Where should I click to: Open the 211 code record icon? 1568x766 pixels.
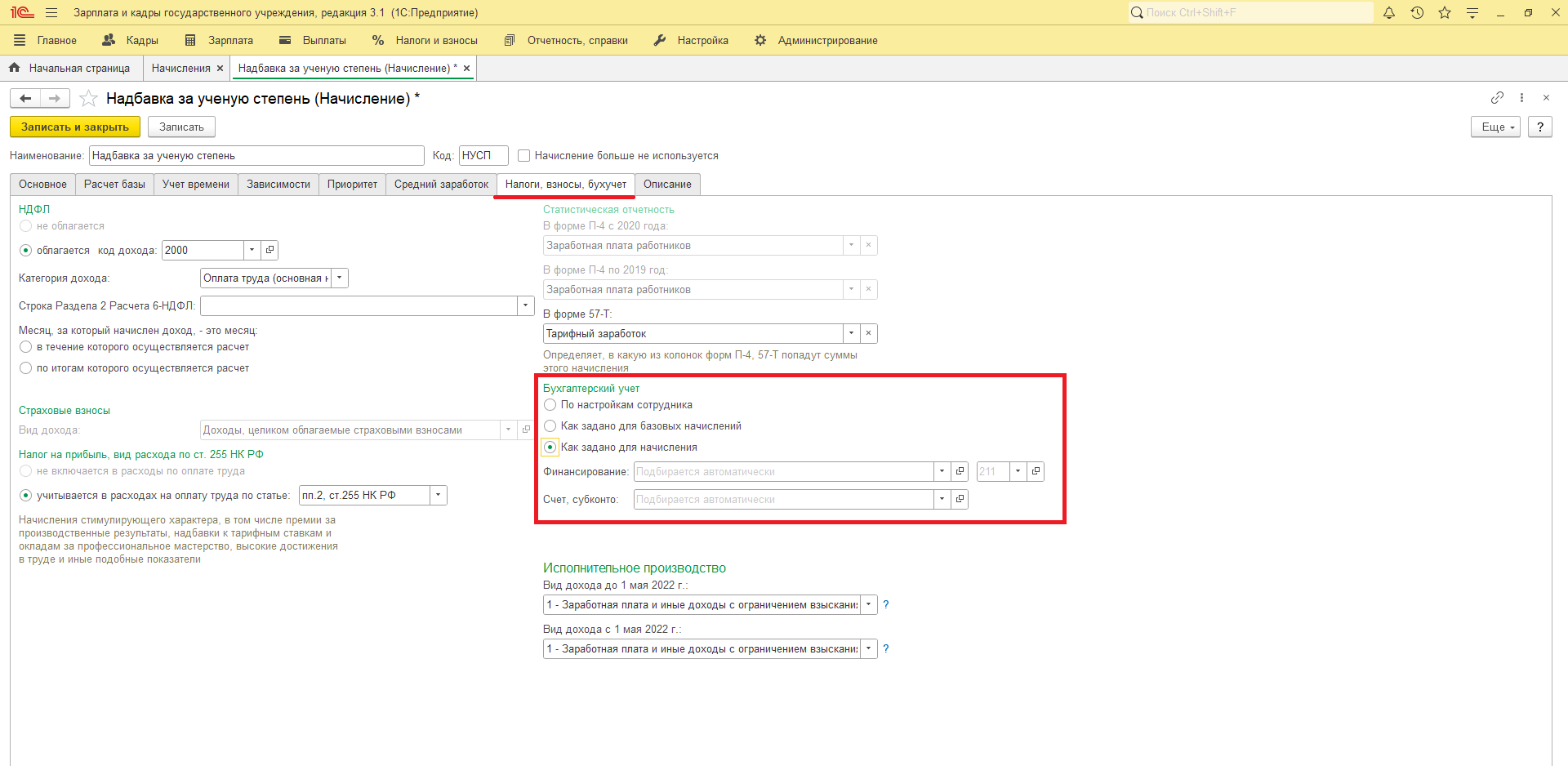pyautogui.click(x=1036, y=471)
